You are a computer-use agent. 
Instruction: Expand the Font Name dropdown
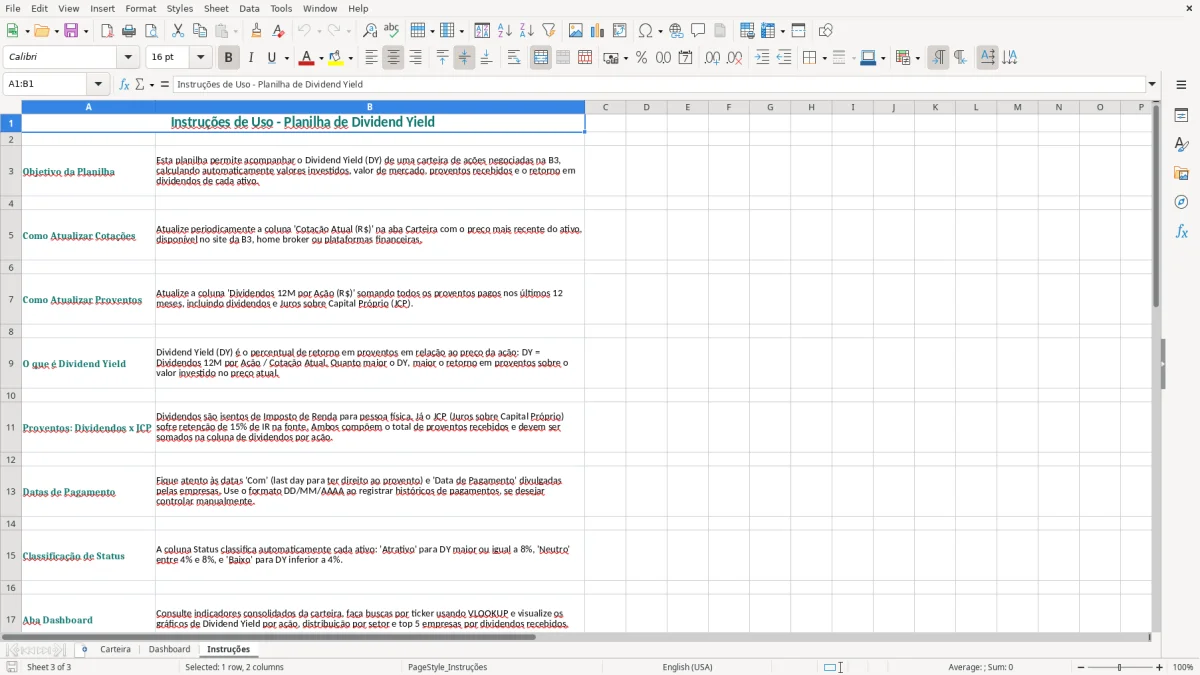click(x=127, y=58)
